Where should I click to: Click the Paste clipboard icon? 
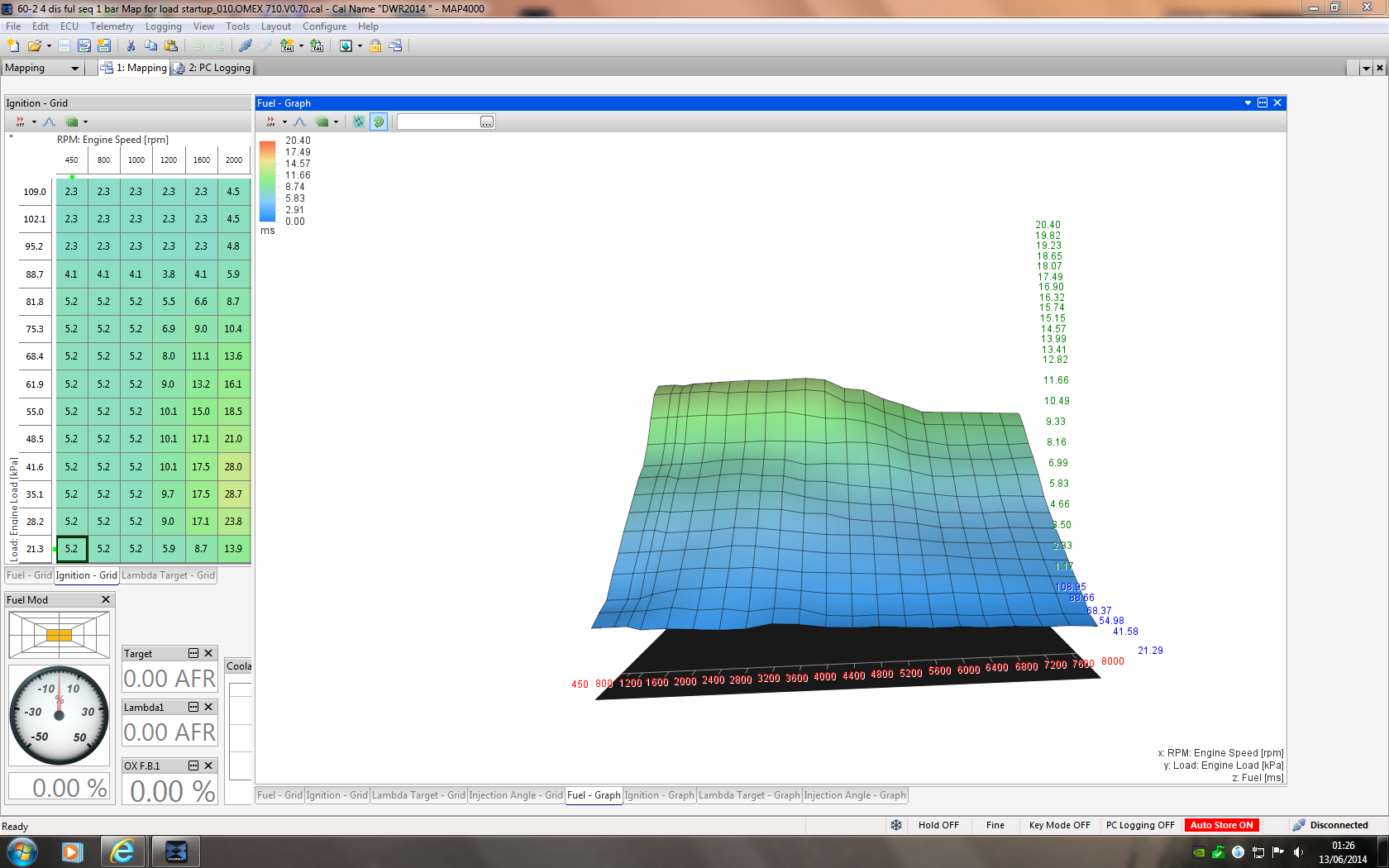(171, 46)
